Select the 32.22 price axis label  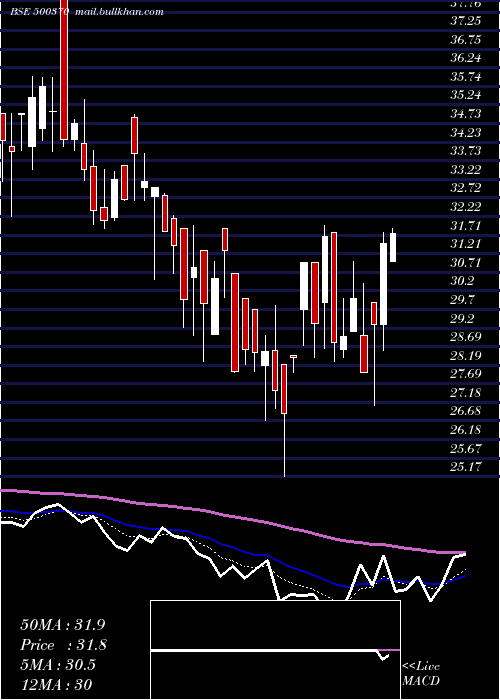[x=466, y=207]
